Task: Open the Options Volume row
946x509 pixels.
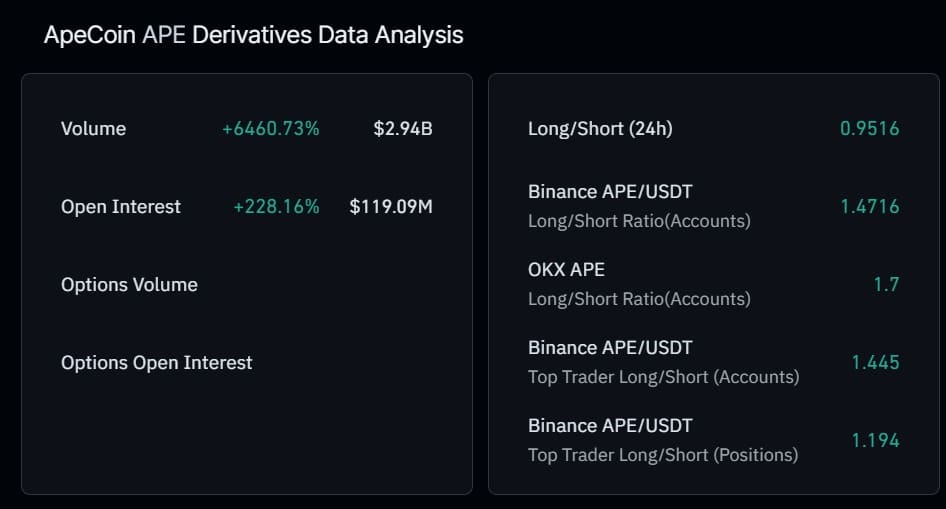Action: coord(129,285)
